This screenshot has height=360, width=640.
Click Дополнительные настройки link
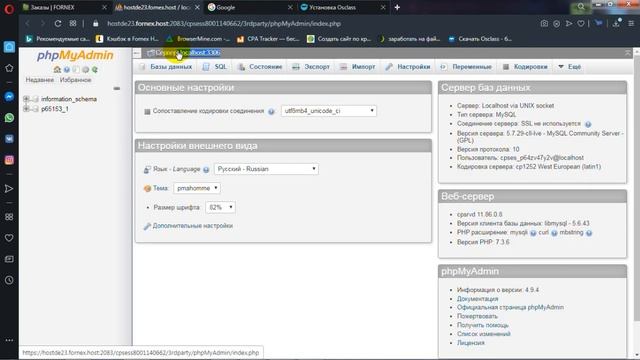tap(193, 226)
